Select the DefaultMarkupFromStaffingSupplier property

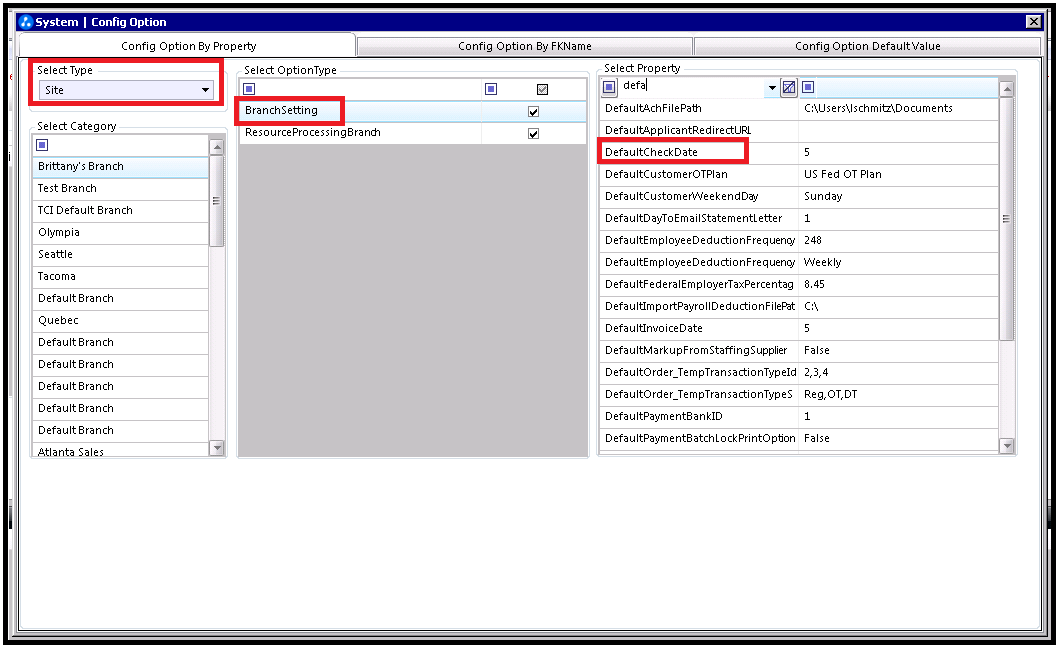point(699,351)
